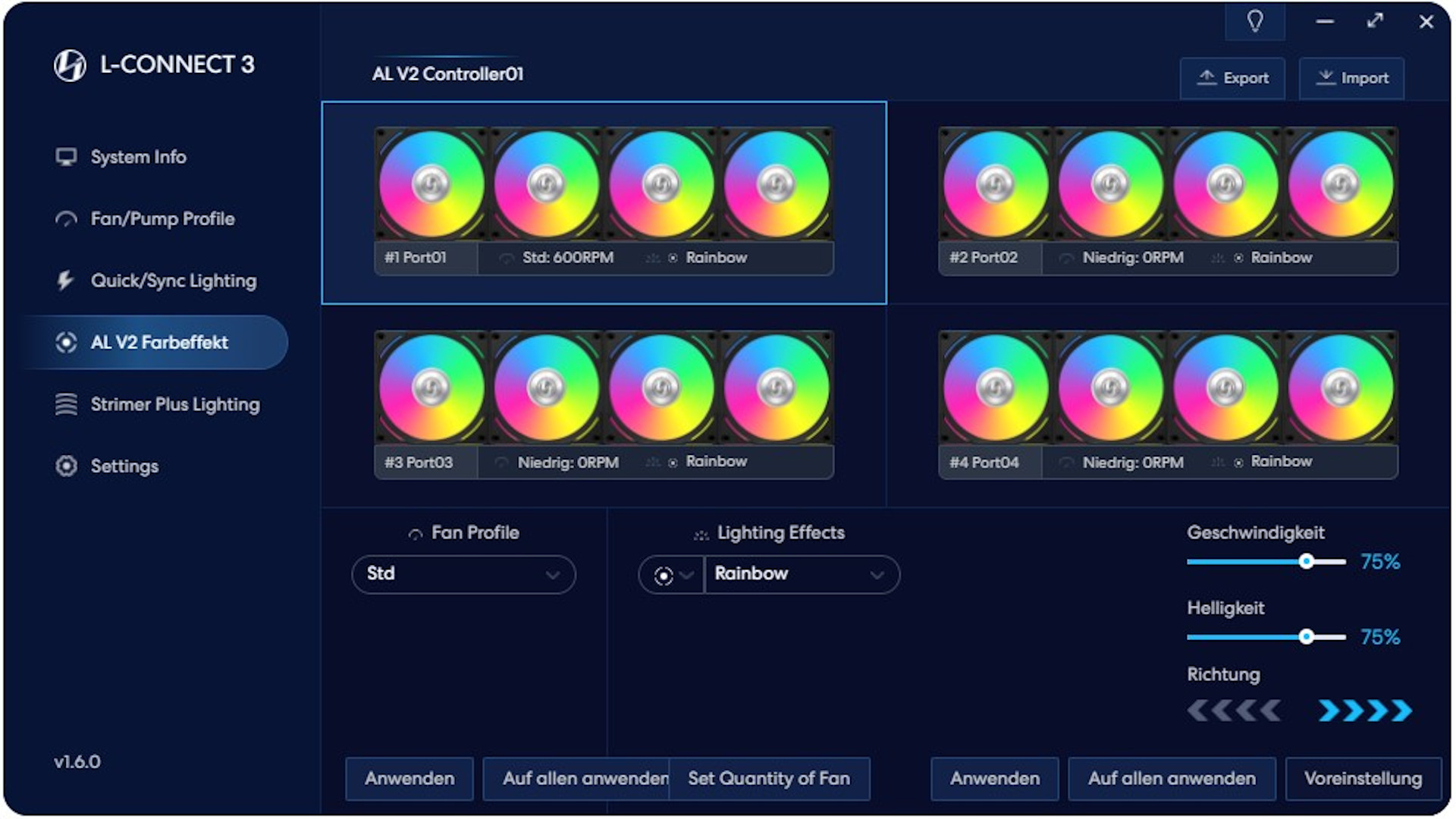Click the Settings gear icon in sidebar
Viewport: 1456px width, 819px height.
pos(66,466)
